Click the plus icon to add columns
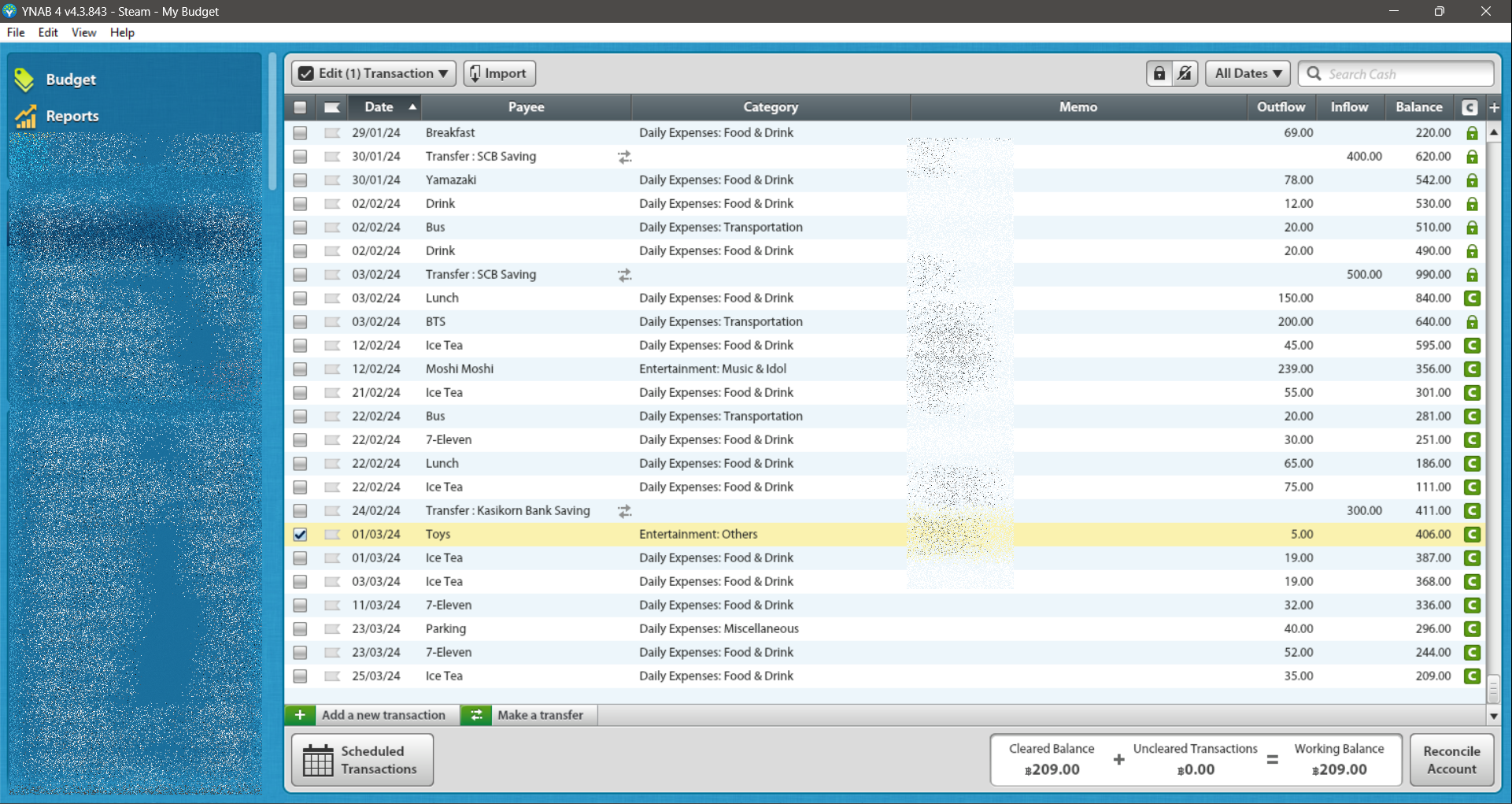Image resolution: width=1512 pixels, height=804 pixels. pos(1494,107)
